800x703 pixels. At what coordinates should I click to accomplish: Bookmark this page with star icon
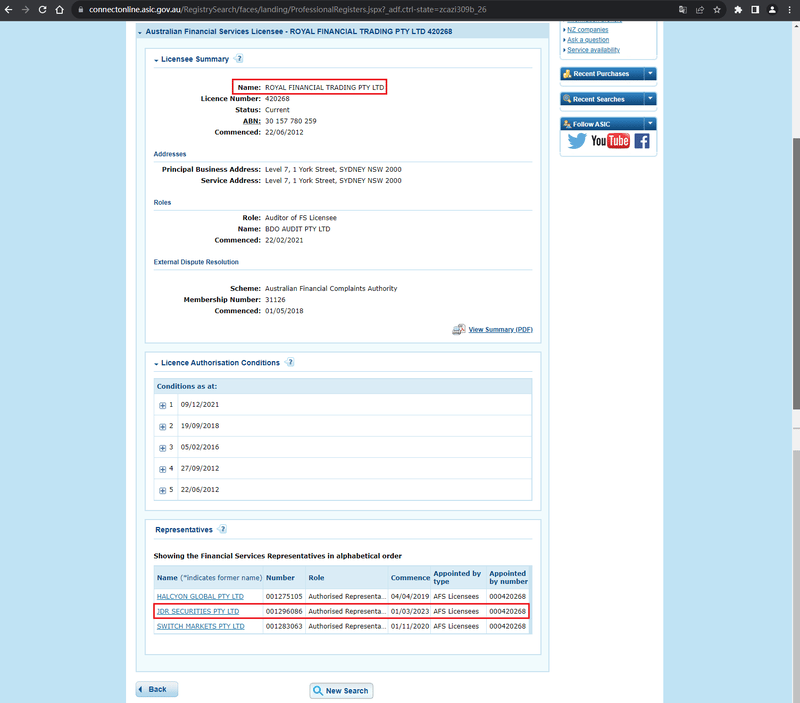[717, 10]
